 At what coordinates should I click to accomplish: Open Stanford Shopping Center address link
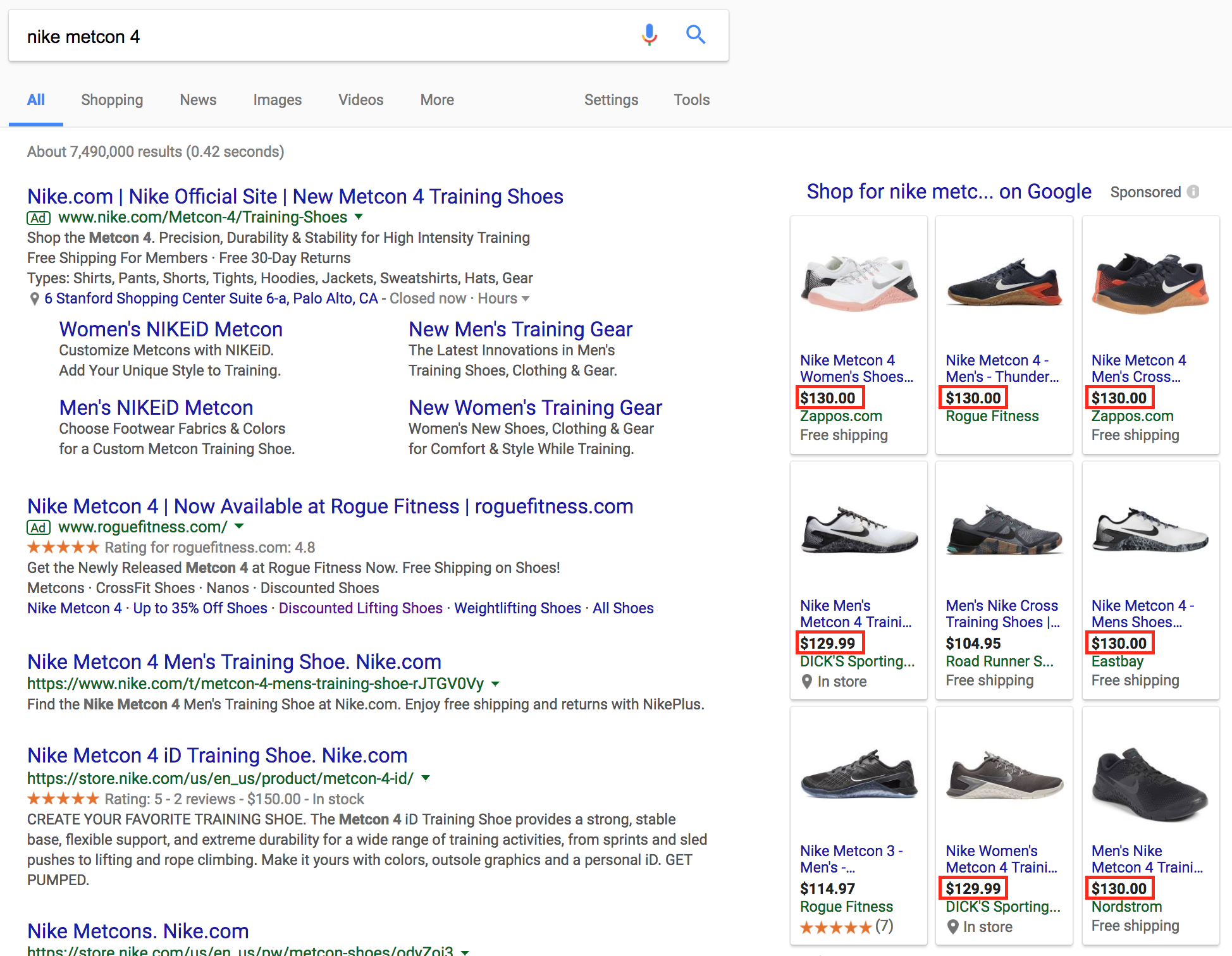tap(211, 298)
